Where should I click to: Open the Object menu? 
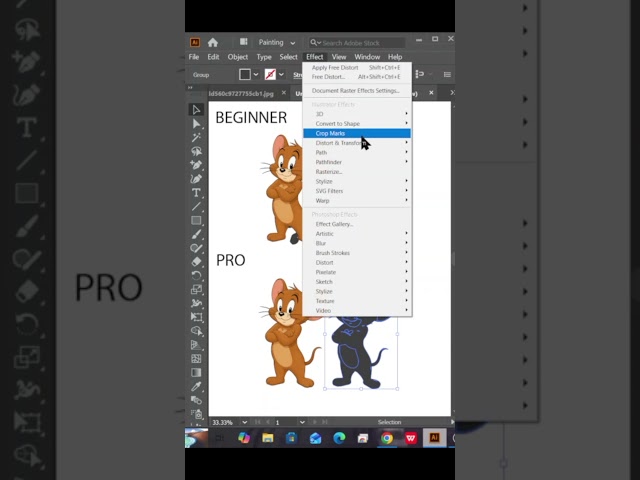[x=238, y=57]
